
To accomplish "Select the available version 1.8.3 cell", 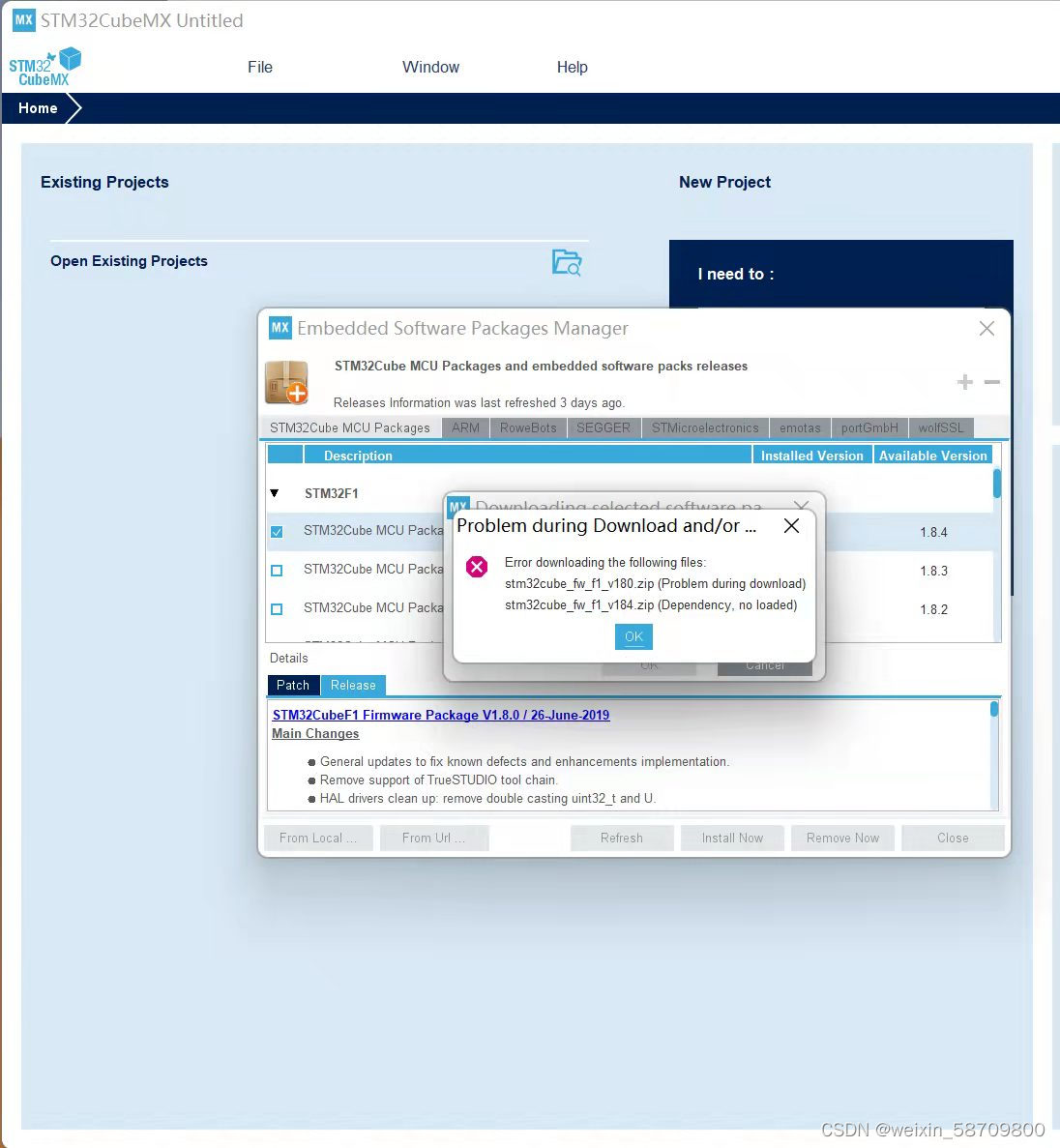I will (x=933, y=571).
